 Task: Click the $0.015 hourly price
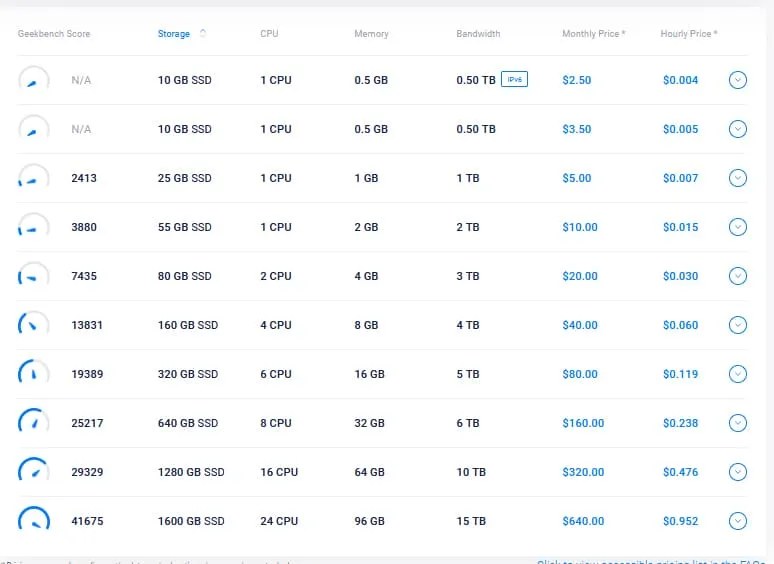680,227
